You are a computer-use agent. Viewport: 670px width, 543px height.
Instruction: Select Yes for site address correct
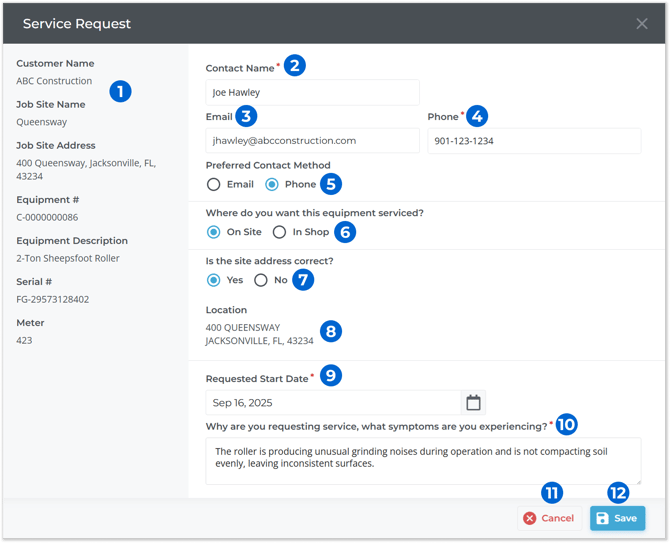coord(214,280)
